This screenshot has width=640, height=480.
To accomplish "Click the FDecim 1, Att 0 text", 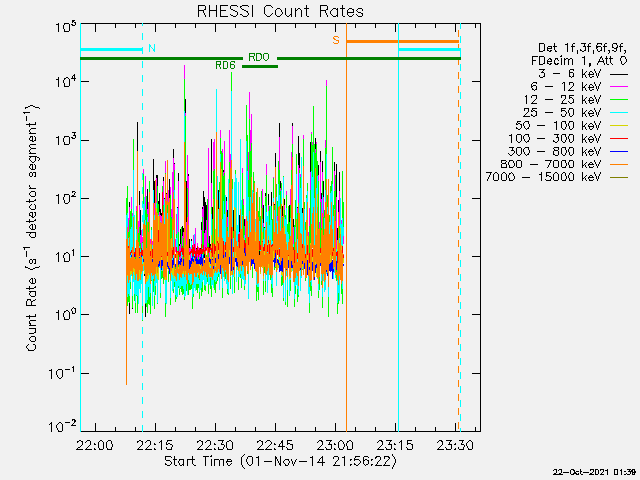I will pos(579,61).
